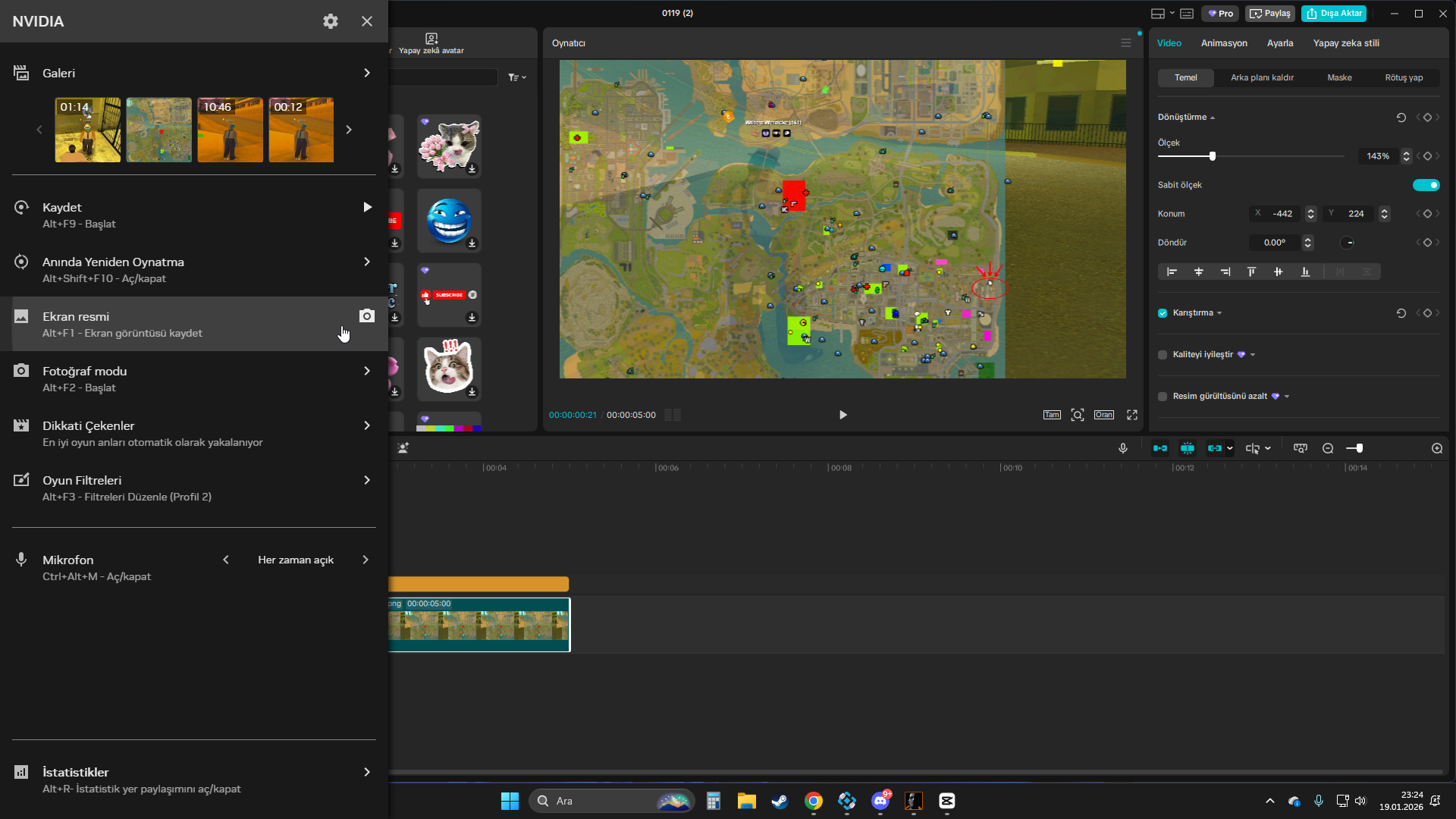This screenshot has width=1456, height=819.
Task: Click the Pro button
Action: 1220,14
